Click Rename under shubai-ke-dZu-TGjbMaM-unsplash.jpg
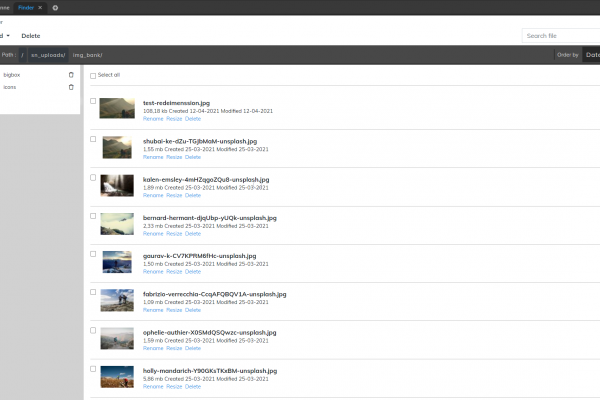600x400 pixels. point(153,156)
